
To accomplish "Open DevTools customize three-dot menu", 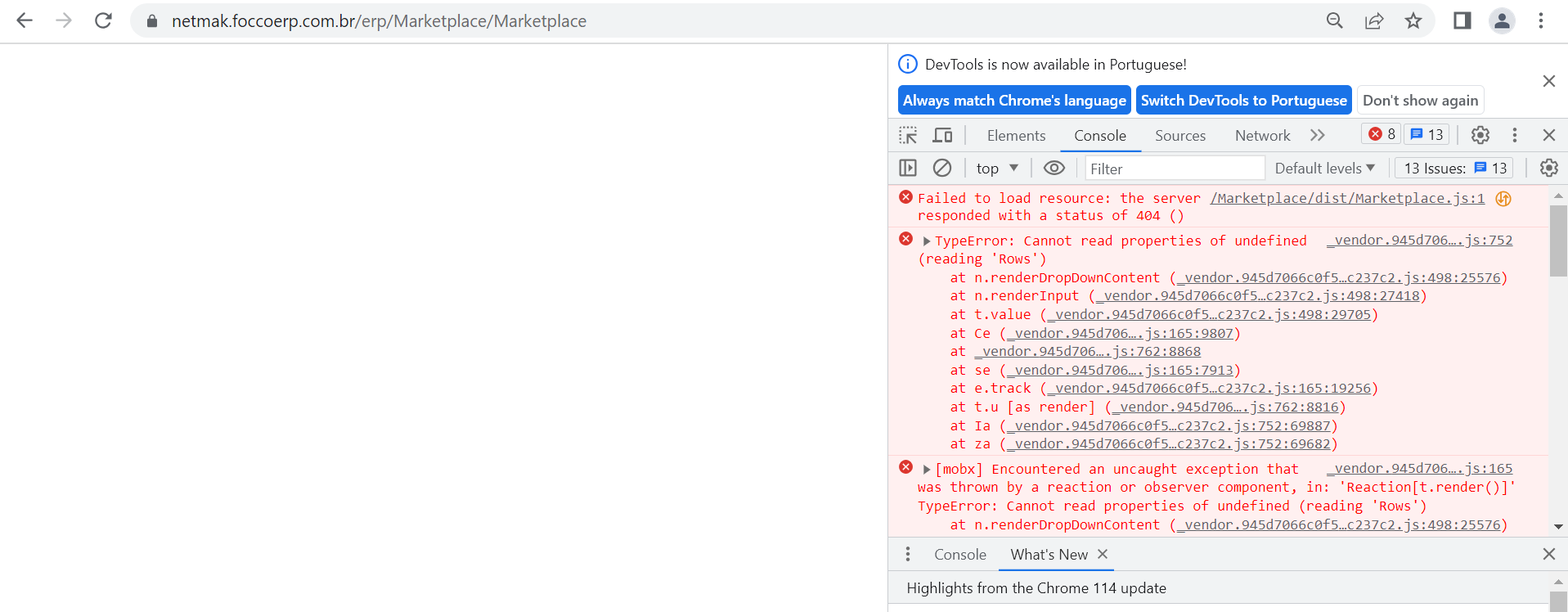I will pos(1515,135).
